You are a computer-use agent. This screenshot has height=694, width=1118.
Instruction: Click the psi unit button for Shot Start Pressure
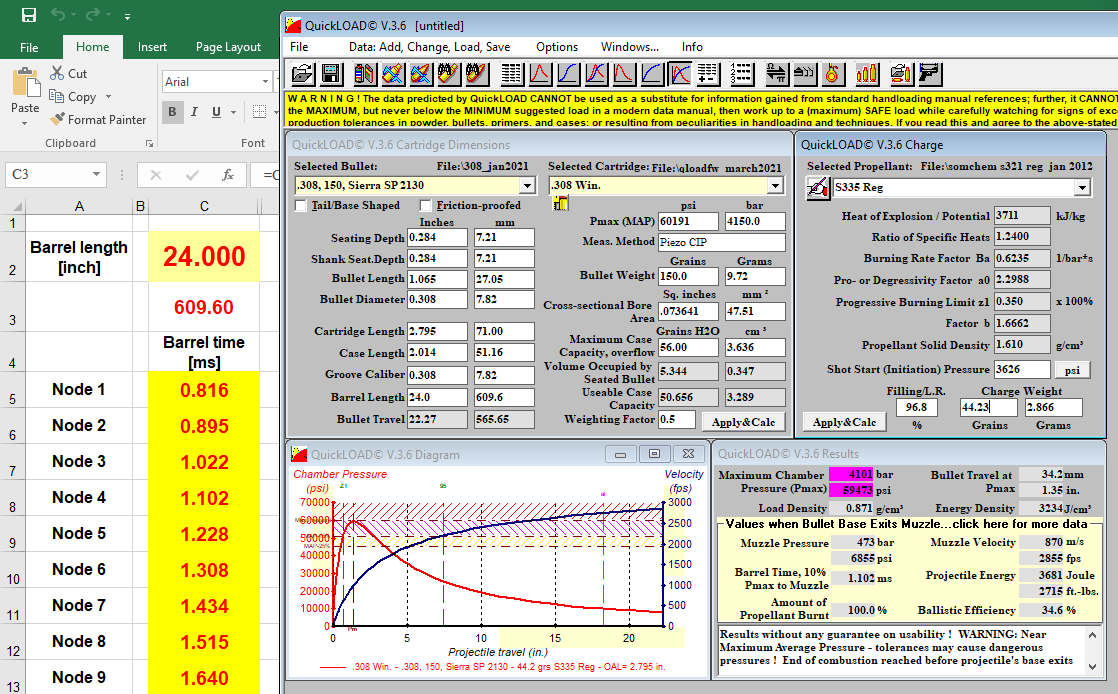[1072, 369]
